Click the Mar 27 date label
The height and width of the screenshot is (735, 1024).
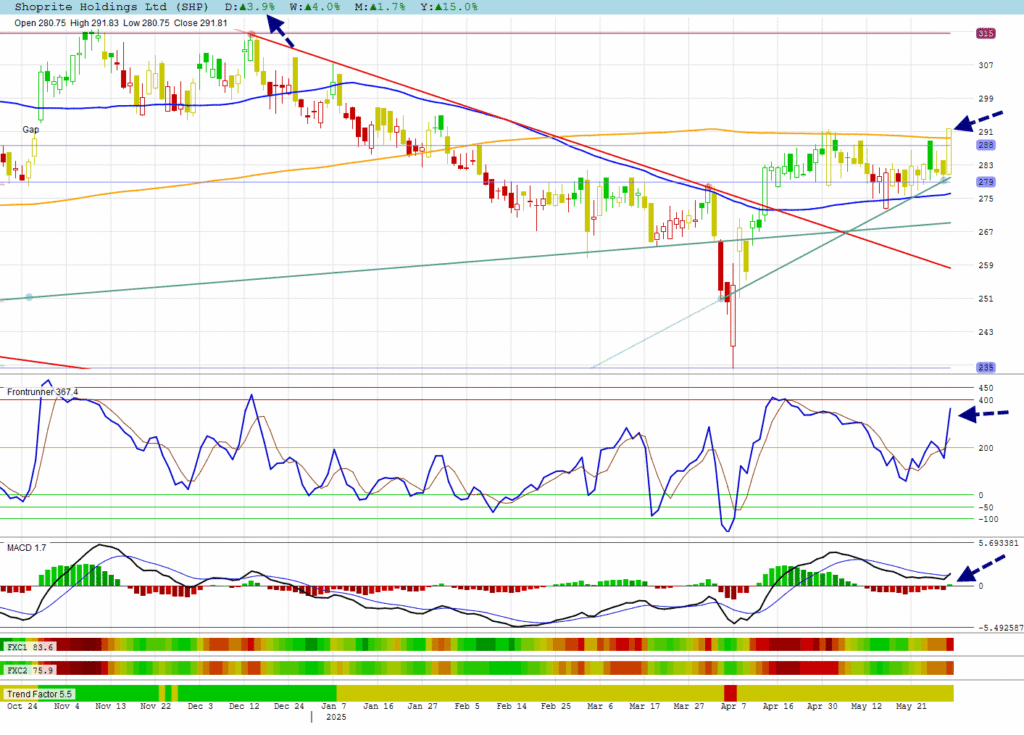pos(689,706)
